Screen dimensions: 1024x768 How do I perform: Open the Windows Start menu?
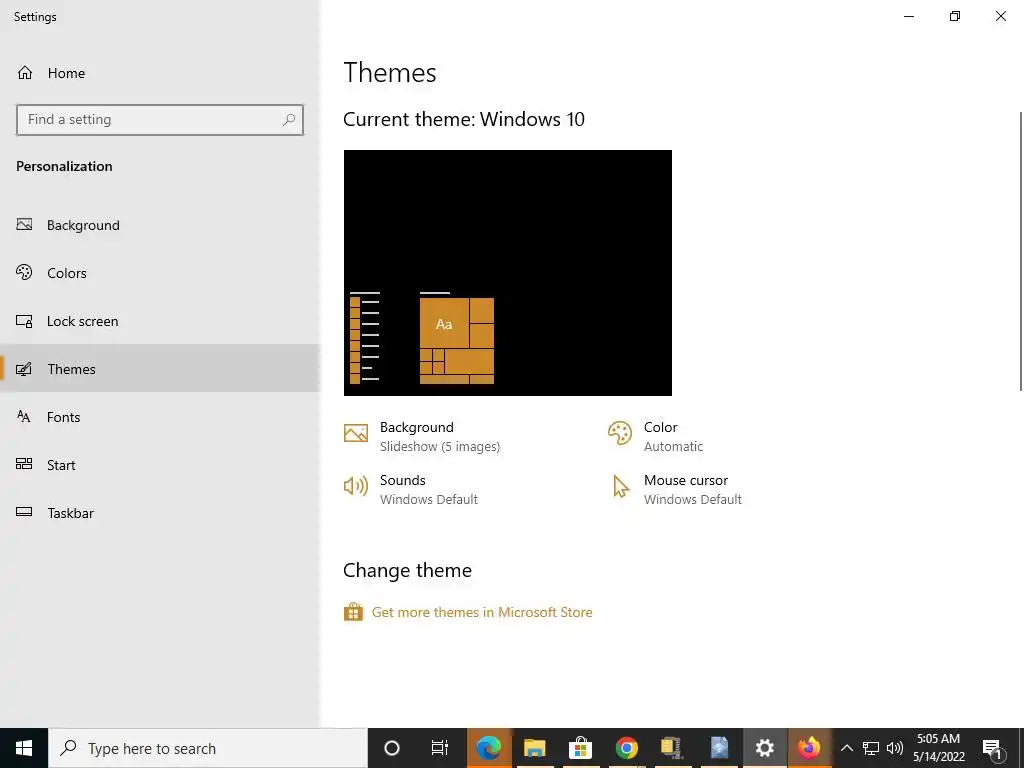pos(24,748)
